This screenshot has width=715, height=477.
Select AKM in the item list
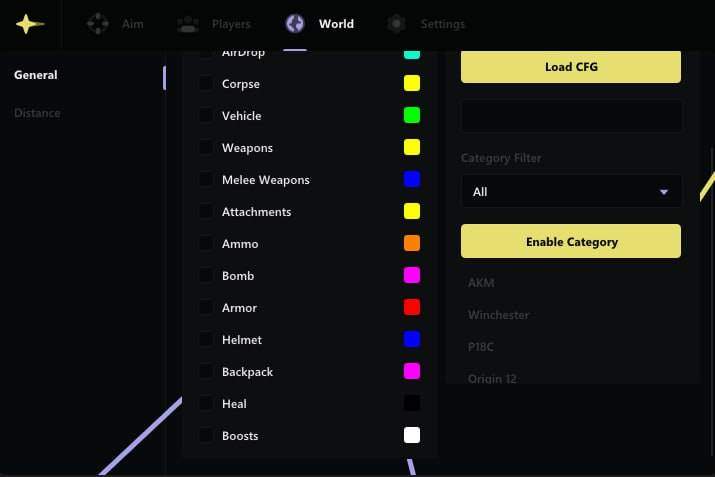(481, 283)
